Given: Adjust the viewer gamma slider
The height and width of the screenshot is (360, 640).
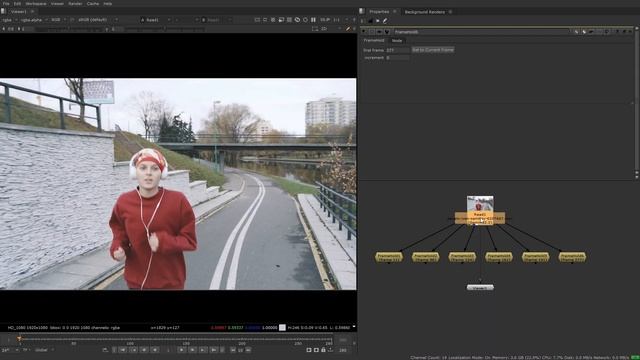Looking at the screenshot, I should pos(163,29).
